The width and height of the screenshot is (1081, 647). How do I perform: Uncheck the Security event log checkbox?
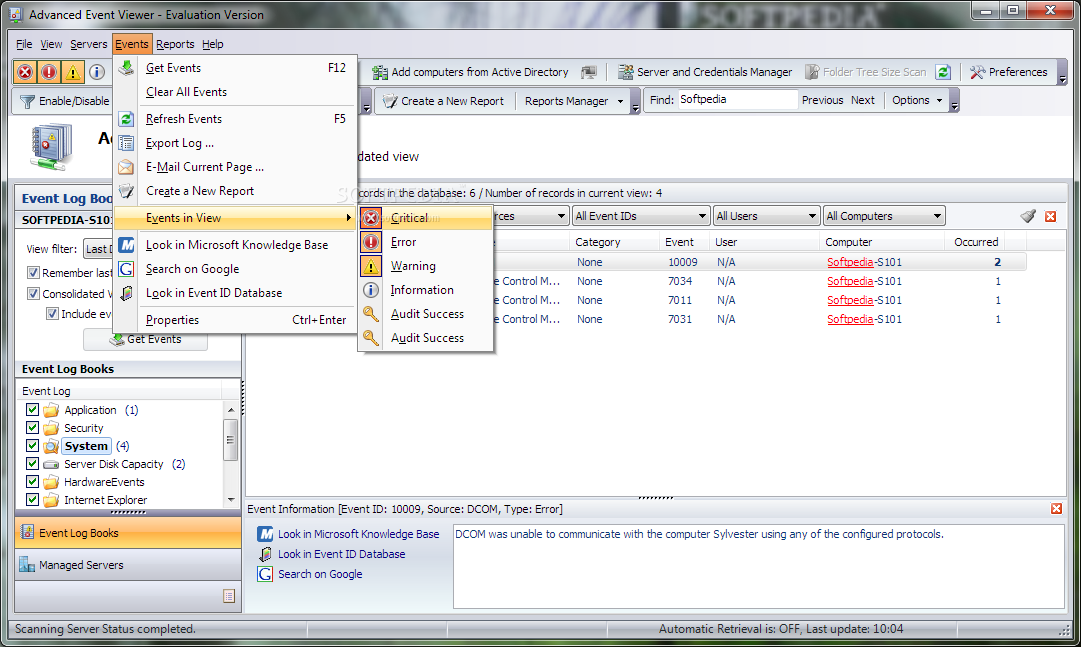pyautogui.click(x=32, y=427)
